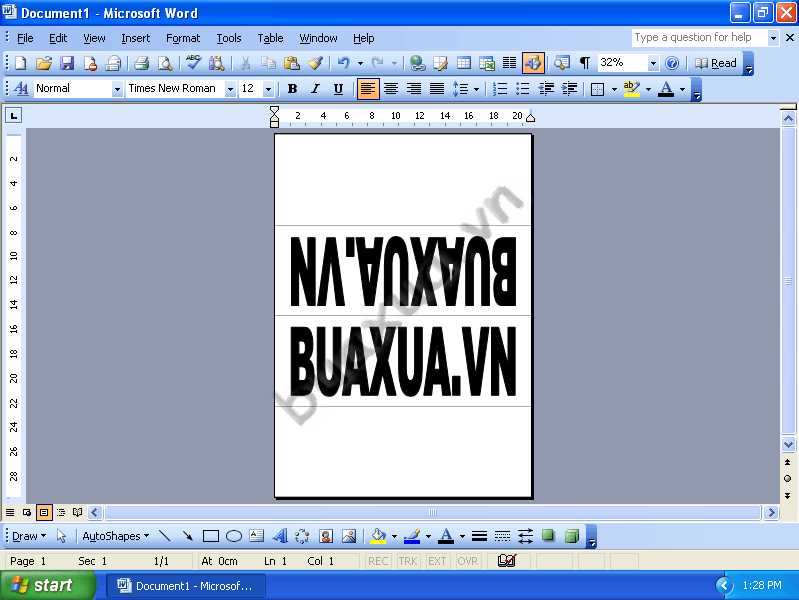
Task: Open the Undo history dropdown arrow
Action: 360,63
